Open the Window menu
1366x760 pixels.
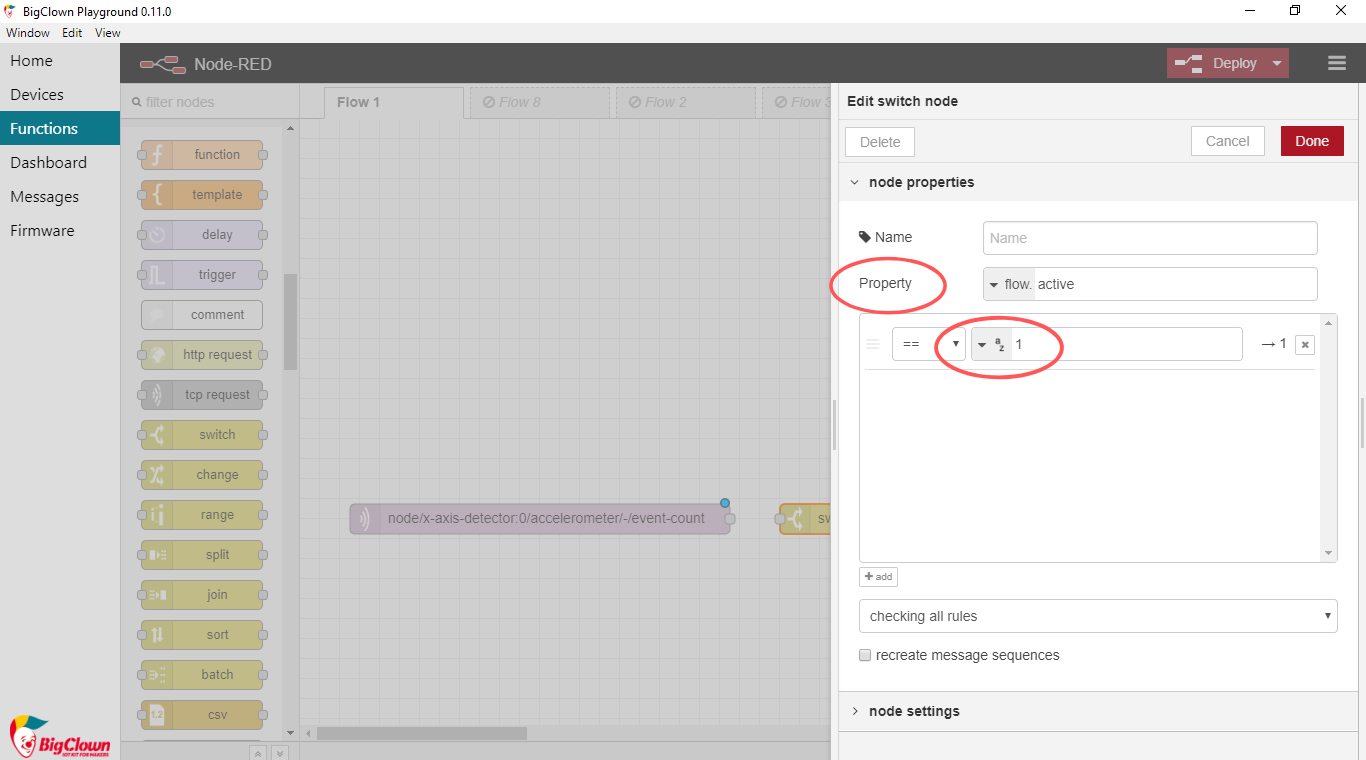coord(28,32)
